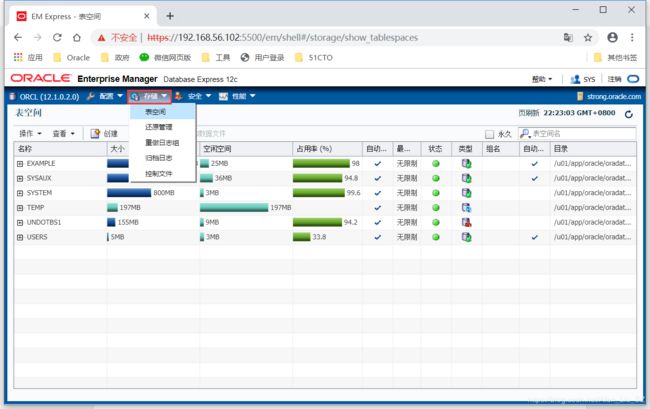The width and height of the screenshot is (650, 409).
Task: Sort by the 占用率 (%) column header
Action: (x=327, y=149)
